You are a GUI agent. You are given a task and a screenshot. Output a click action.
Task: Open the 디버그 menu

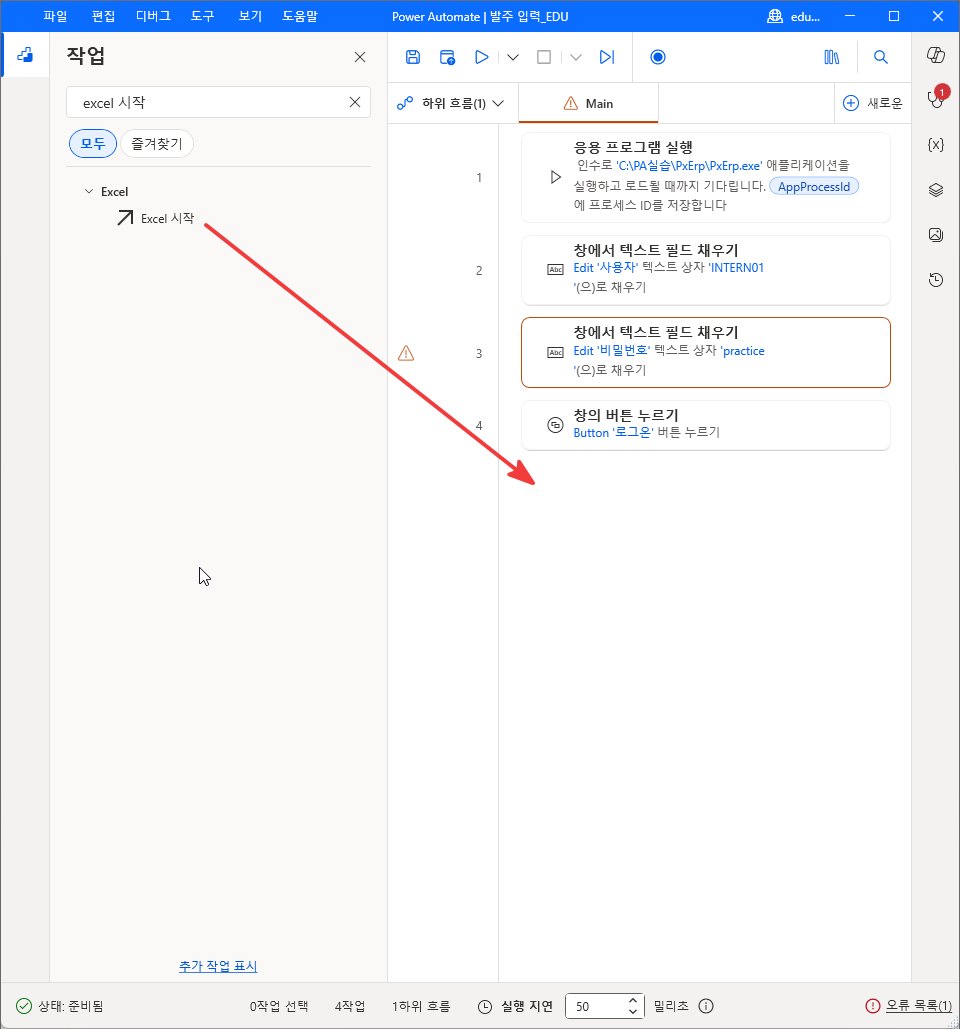point(153,16)
